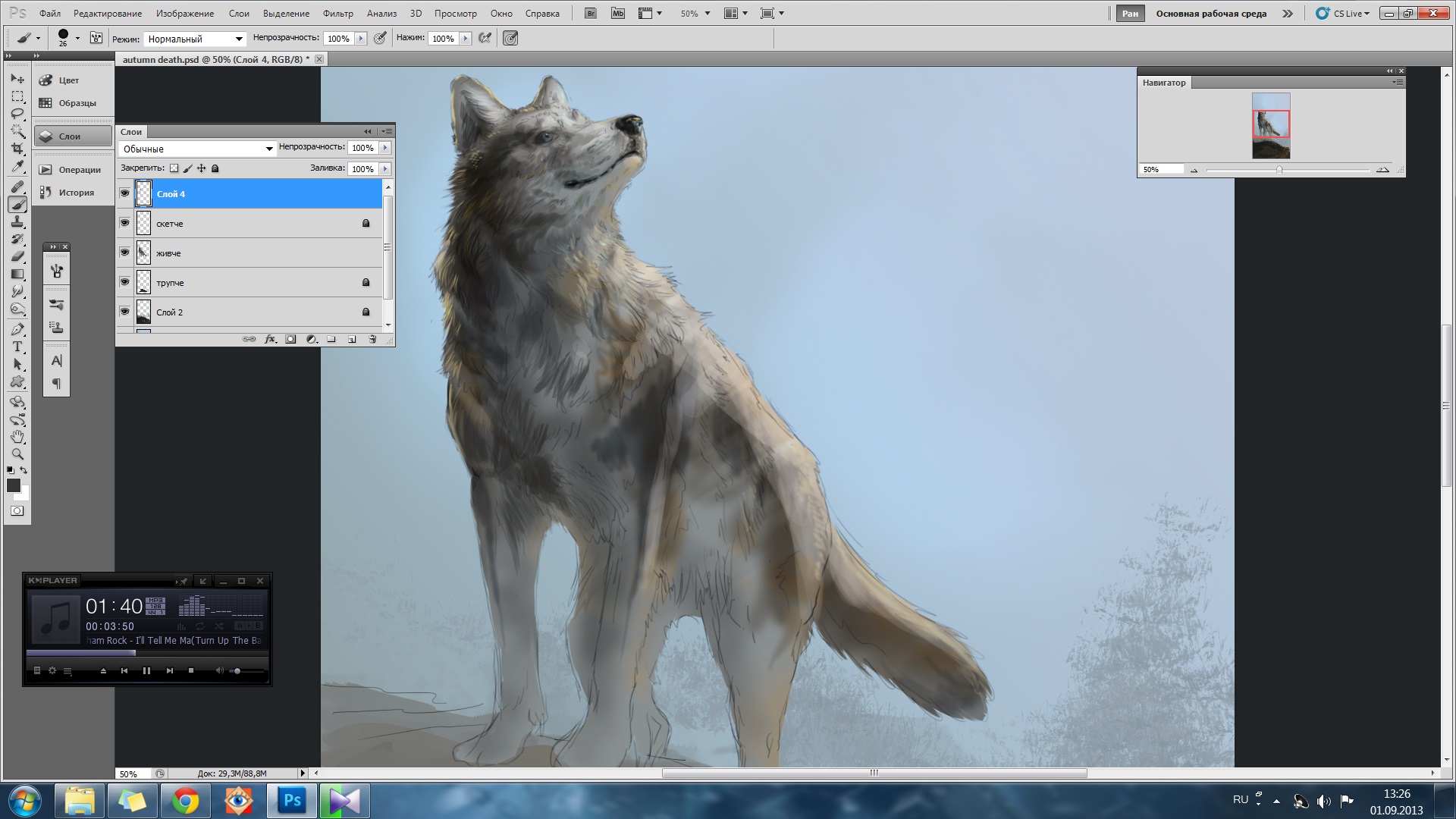
Task: Create a new layer group
Action: [x=331, y=339]
